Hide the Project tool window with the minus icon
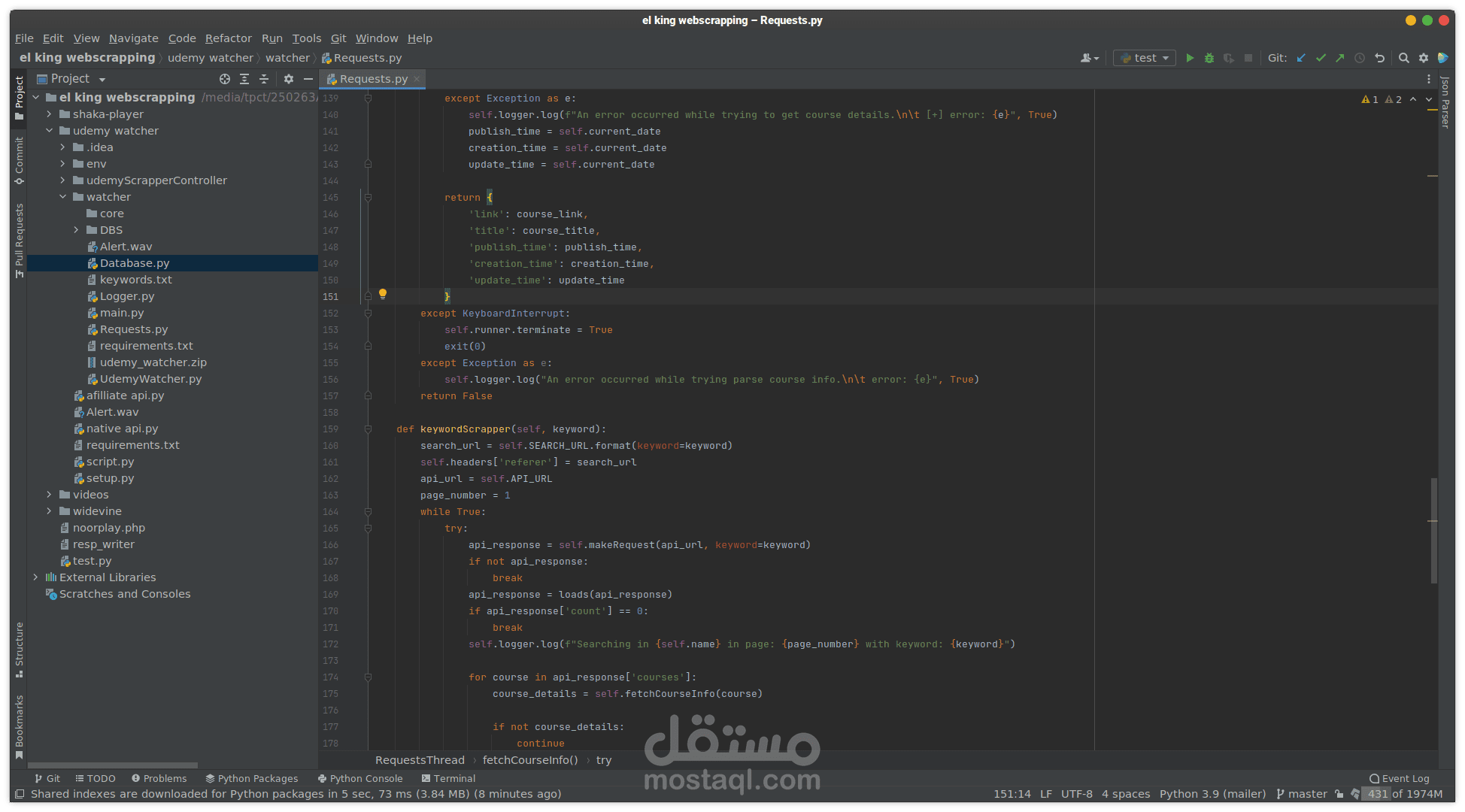This screenshot has height=812, width=1465. (308, 79)
